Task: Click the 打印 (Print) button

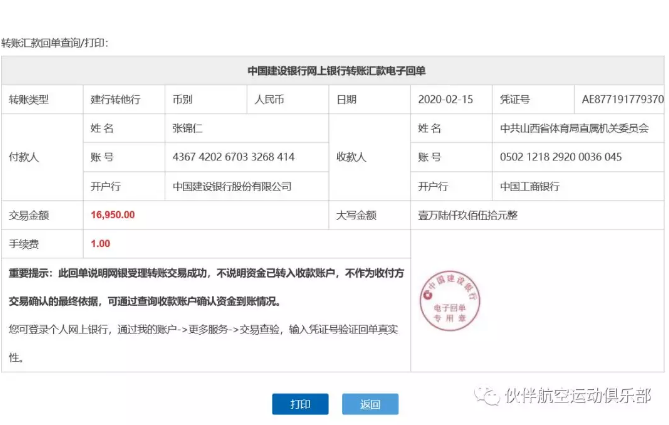Action: tap(300, 404)
